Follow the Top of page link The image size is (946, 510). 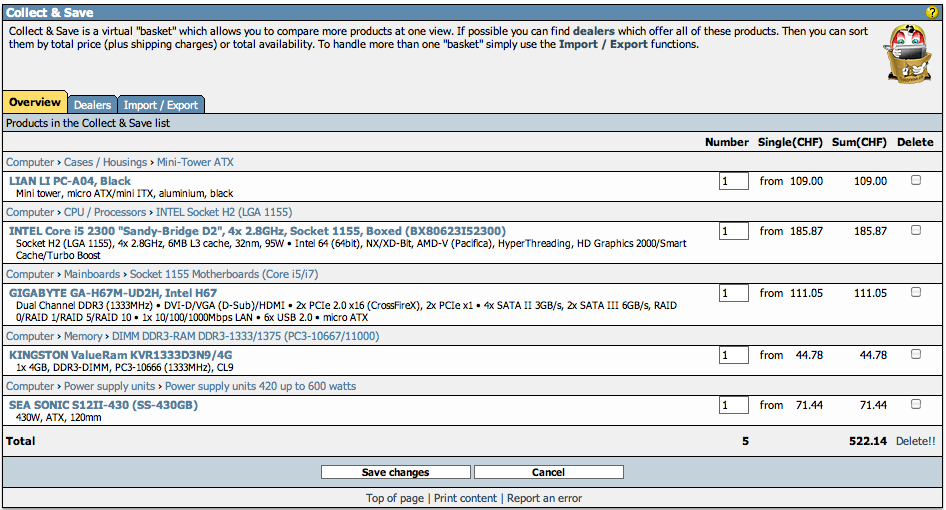coord(395,498)
